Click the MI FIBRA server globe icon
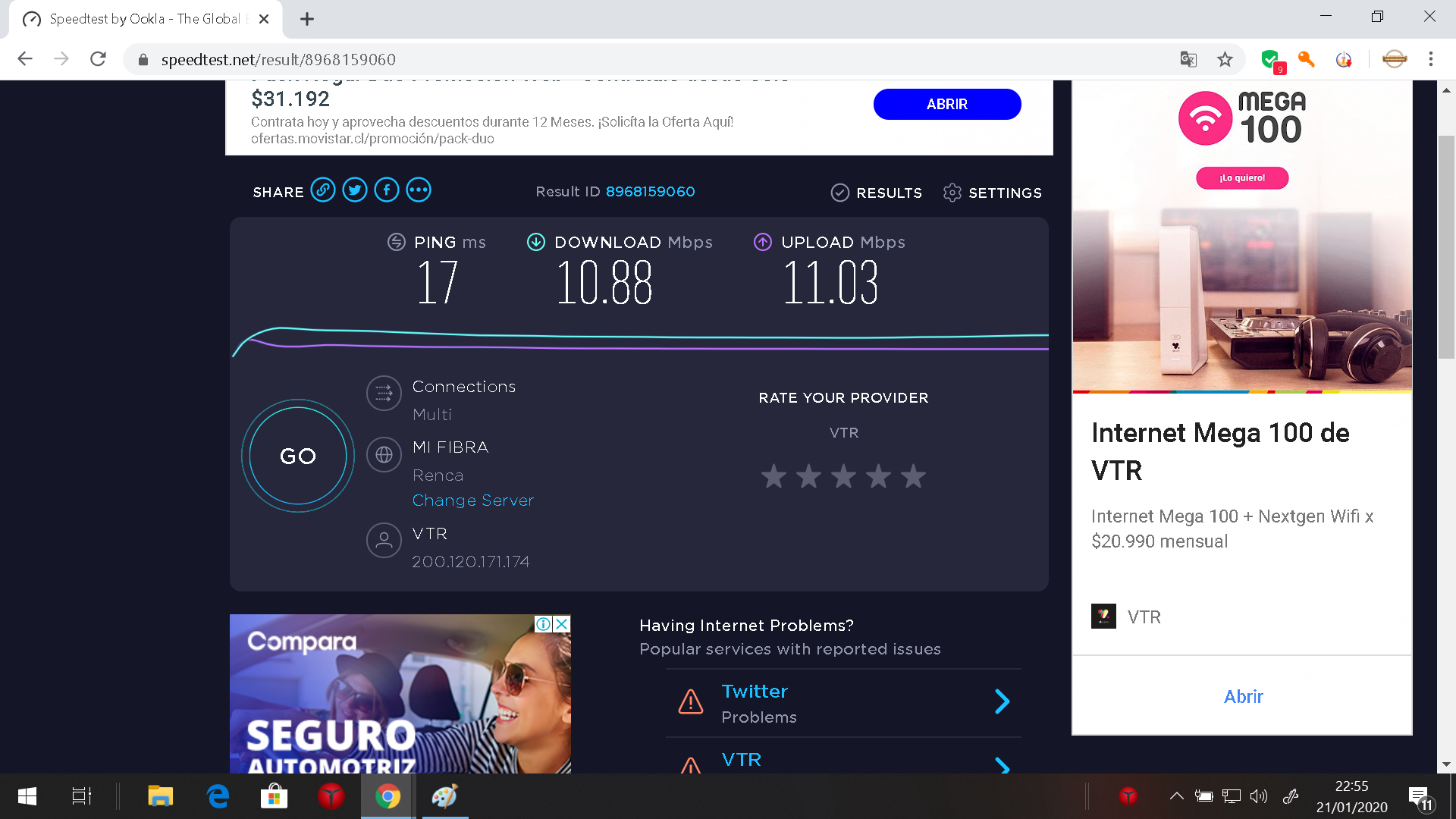The width and height of the screenshot is (1456, 819). tap(384, 454)
